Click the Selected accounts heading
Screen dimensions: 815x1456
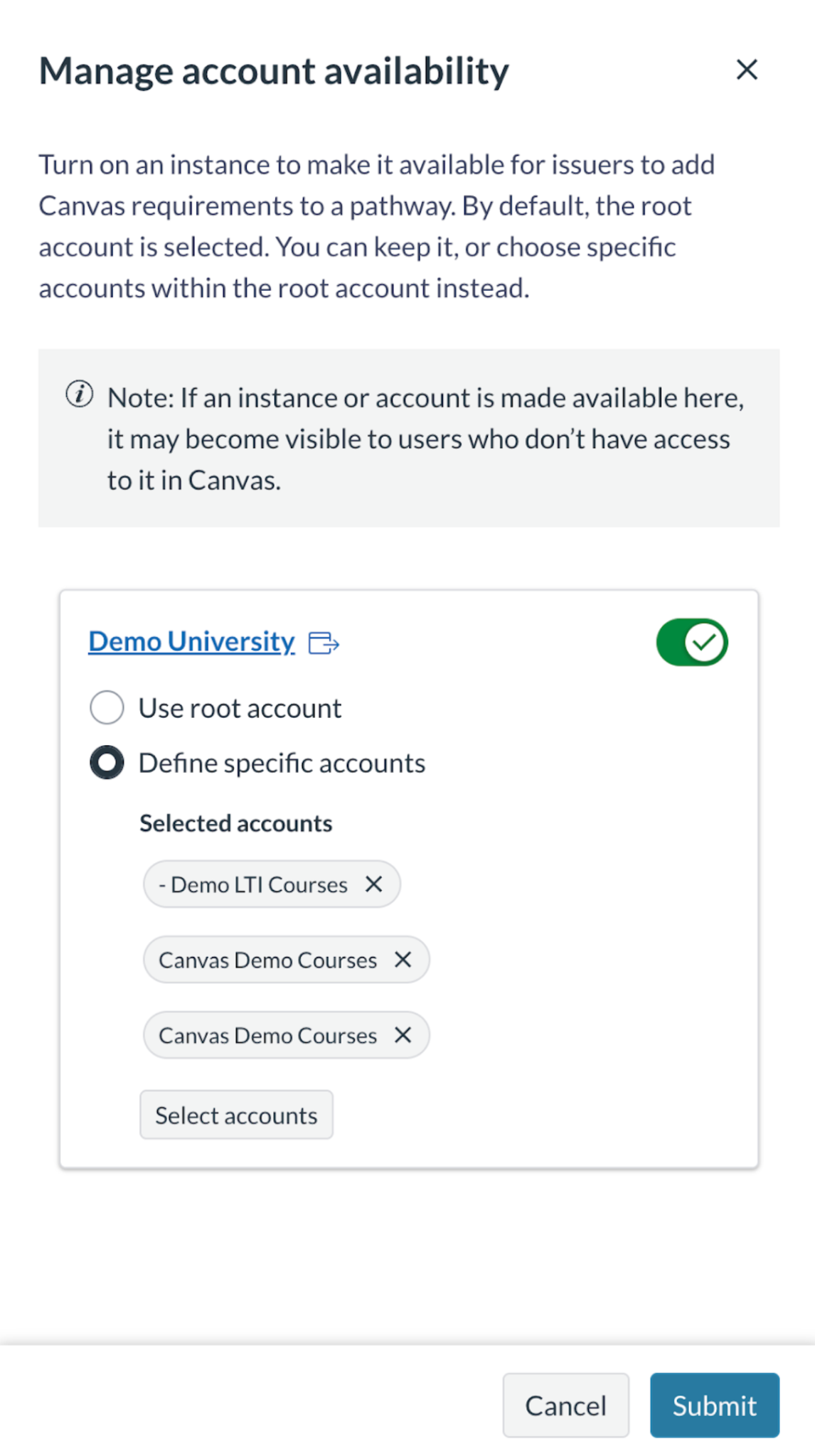click(235, 823)
